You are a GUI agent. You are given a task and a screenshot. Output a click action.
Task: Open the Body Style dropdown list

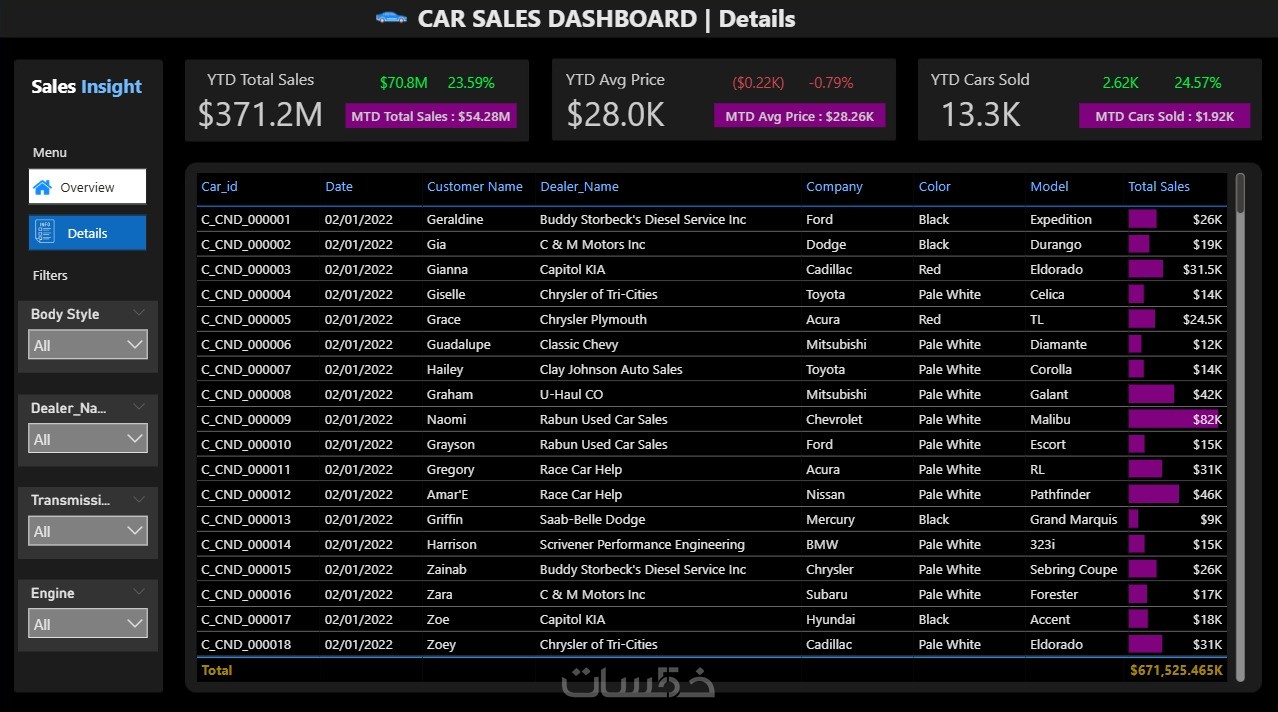click(x=87, y=345)
